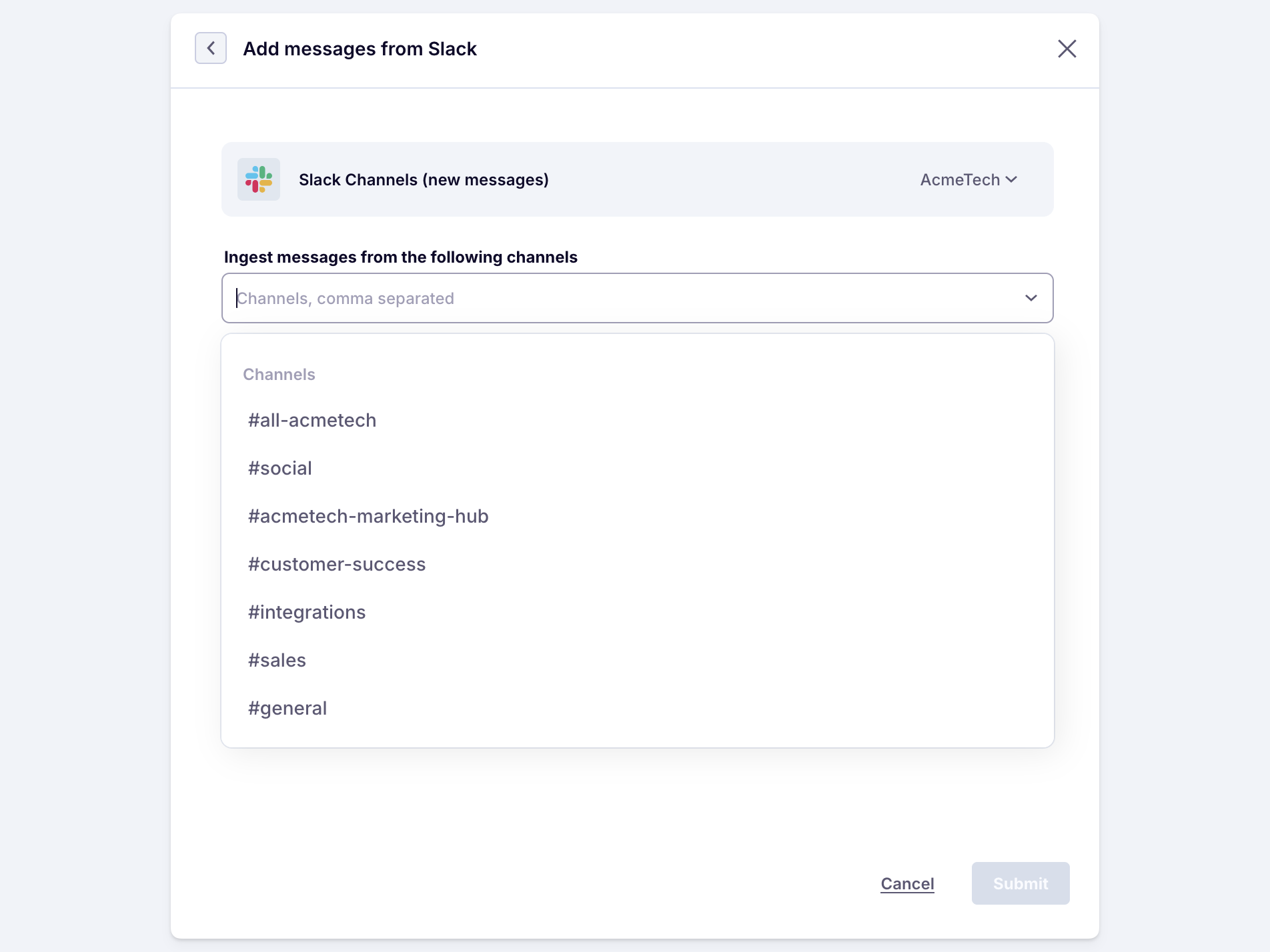
Task: Click the AcmeTech dropdown chevron
Action: point(1011,179)
